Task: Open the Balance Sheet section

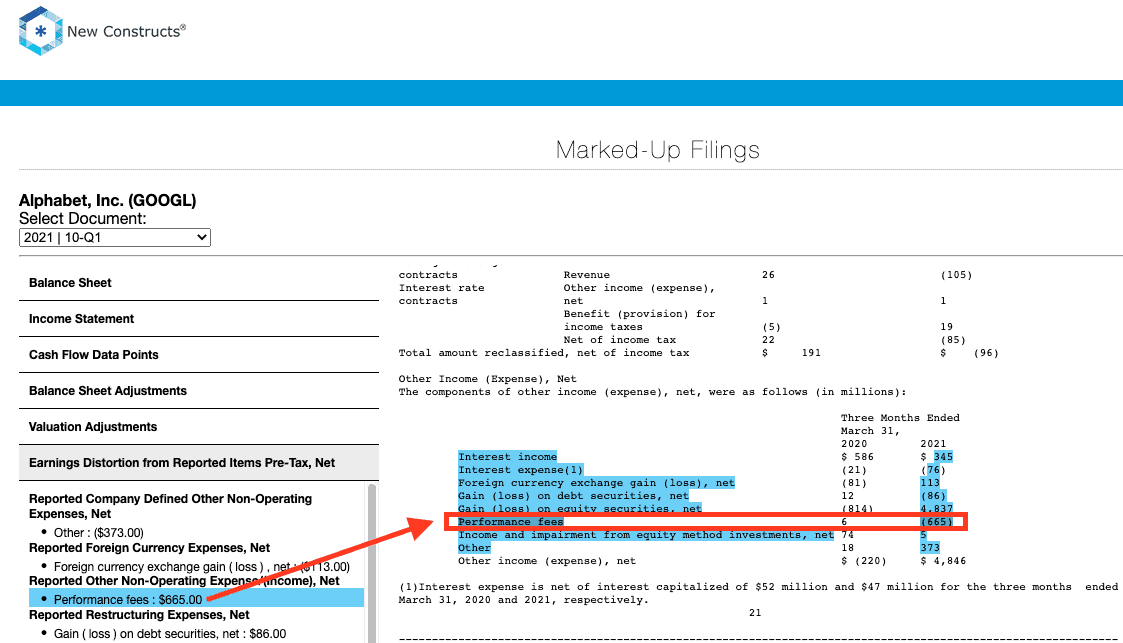Action: (199, 283)
